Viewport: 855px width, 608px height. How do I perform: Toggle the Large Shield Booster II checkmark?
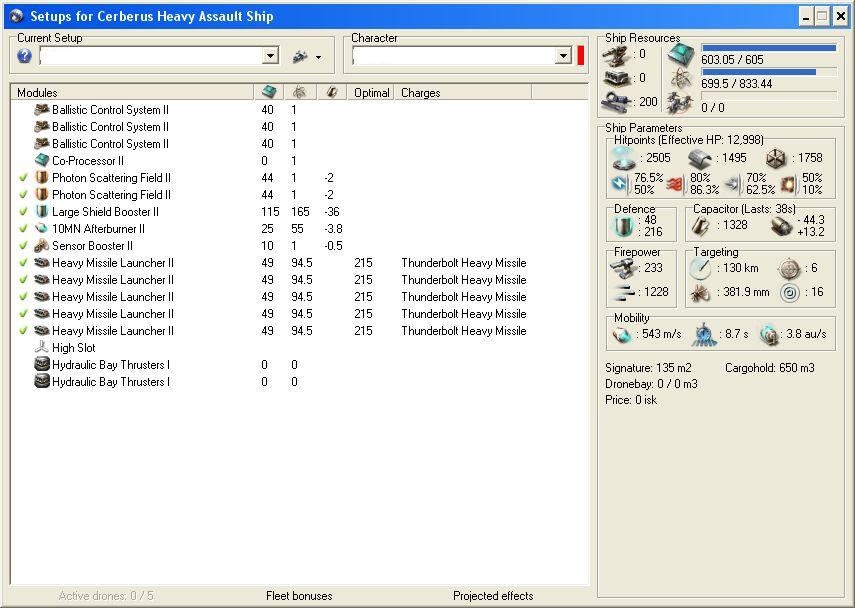[x=23, y=212]
